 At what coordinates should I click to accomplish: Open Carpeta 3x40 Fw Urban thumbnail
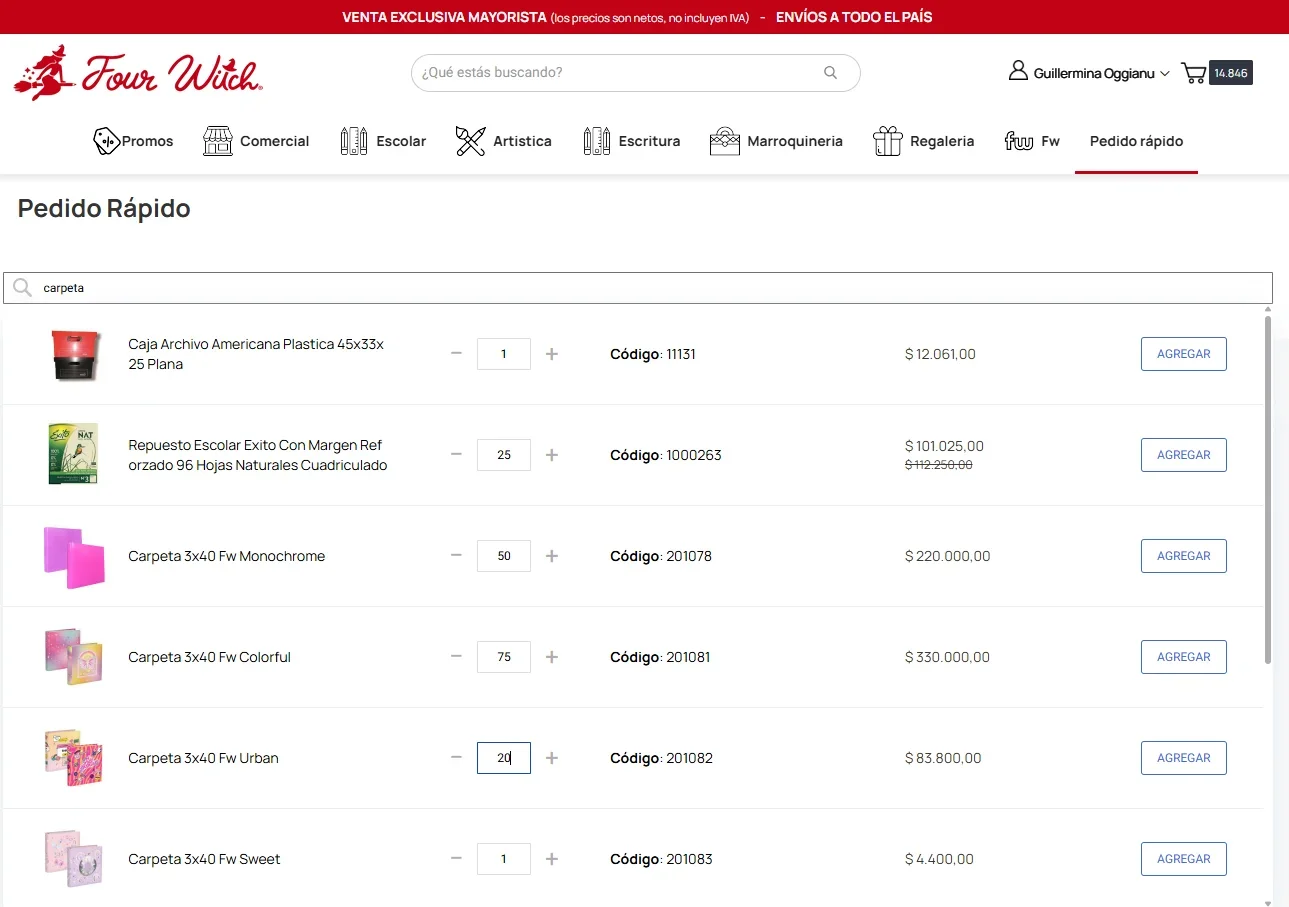pyautogui.click(x=74, y=758)
